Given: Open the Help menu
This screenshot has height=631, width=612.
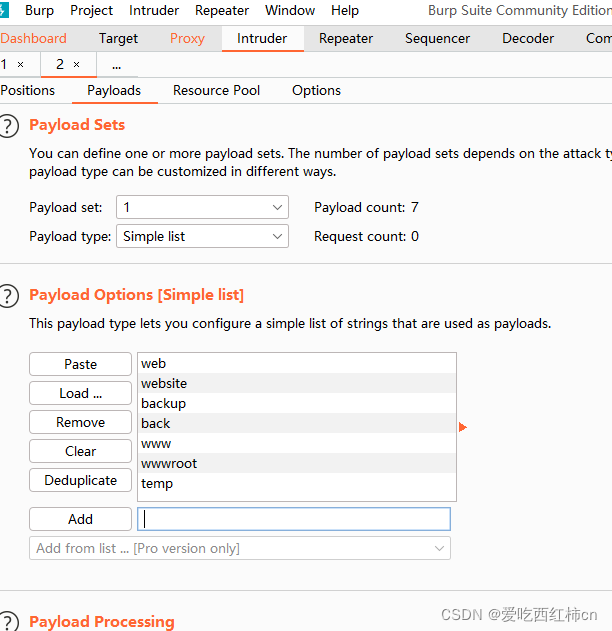Looking at the screenshot, I should coord(345,10).
